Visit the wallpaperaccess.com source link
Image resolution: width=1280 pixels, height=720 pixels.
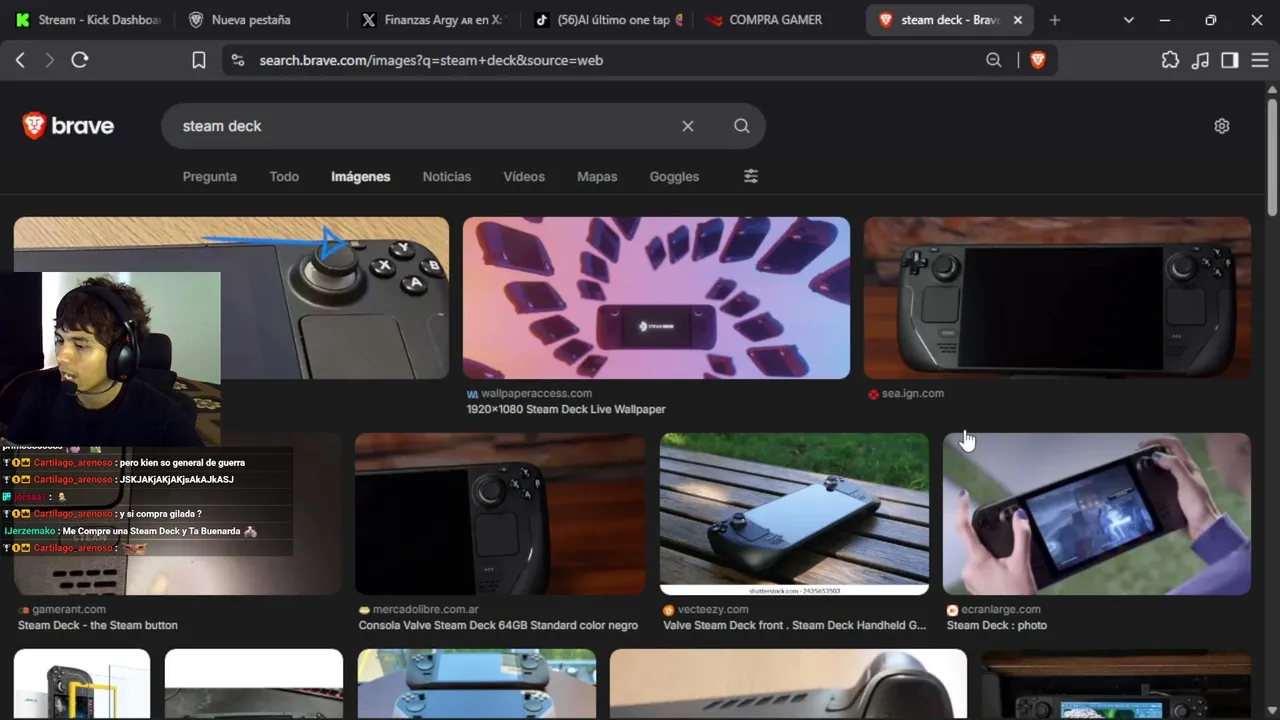(x=536, y=393)
